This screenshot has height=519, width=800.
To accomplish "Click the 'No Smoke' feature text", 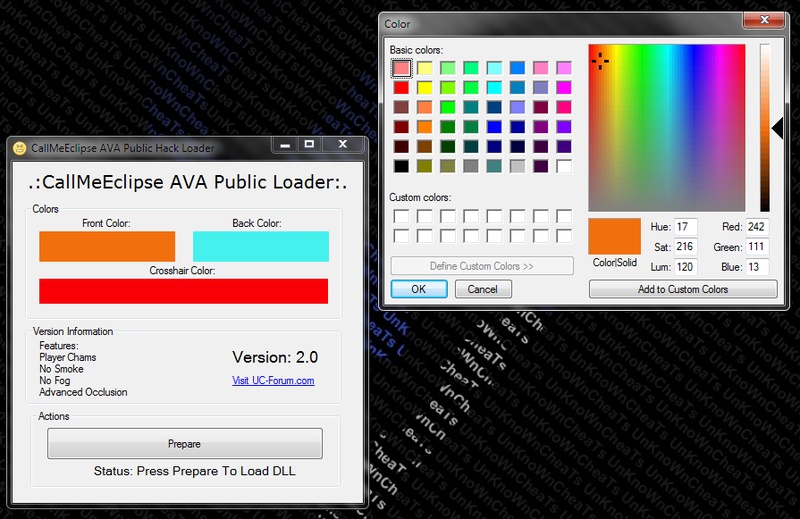I will 61,369.
